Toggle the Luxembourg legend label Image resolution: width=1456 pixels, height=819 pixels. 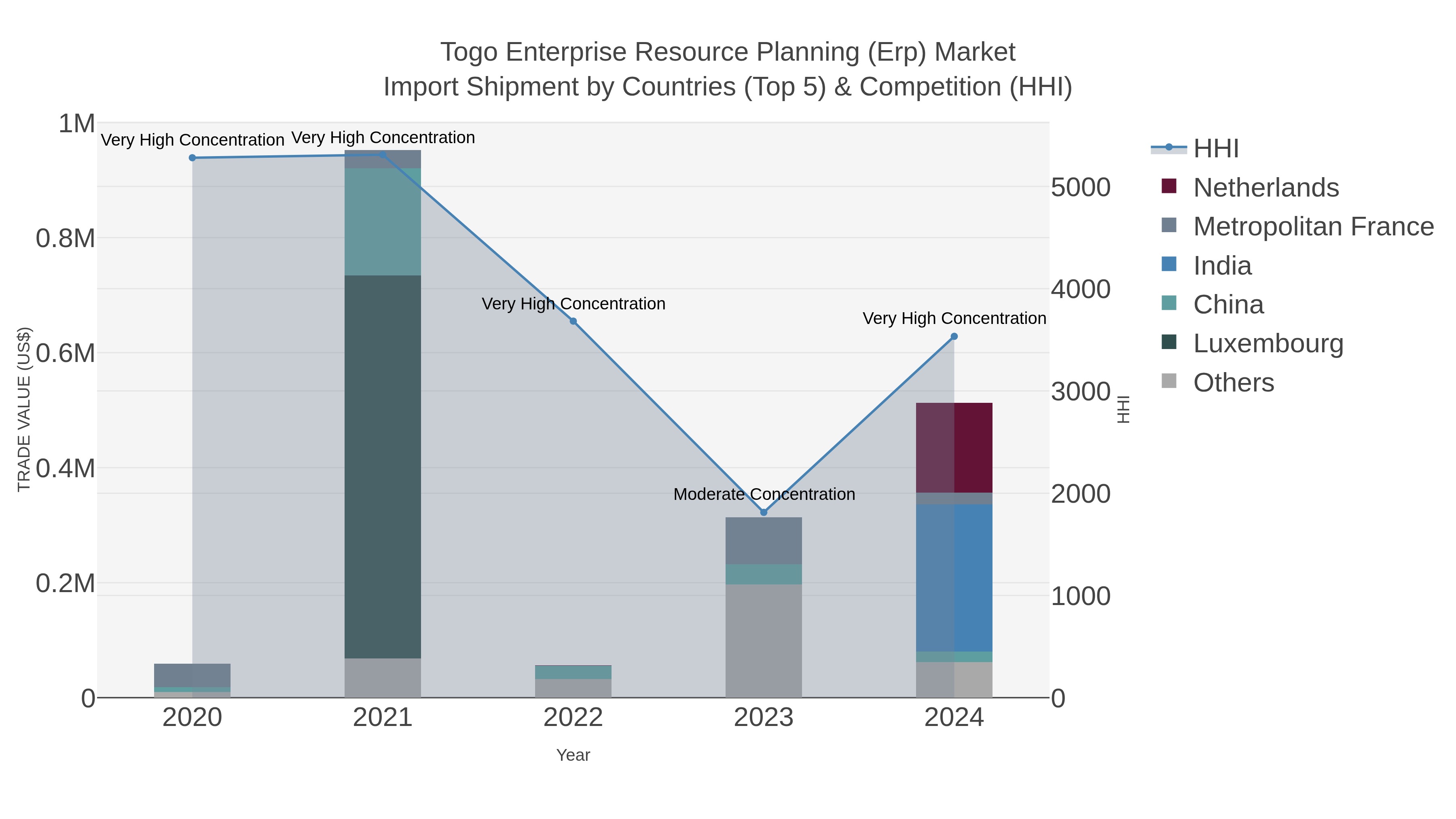pos(1268,344)
